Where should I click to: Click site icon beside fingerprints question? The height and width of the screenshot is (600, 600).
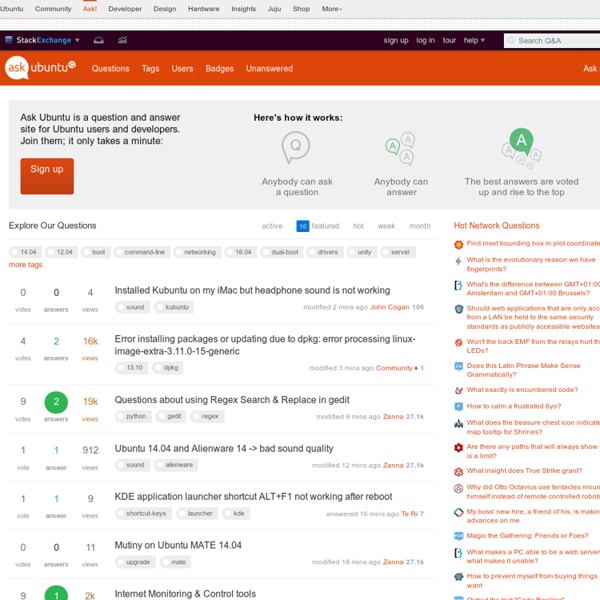(458, 261)
